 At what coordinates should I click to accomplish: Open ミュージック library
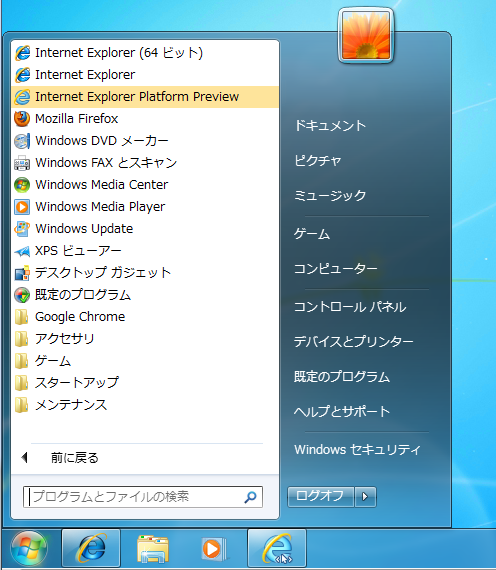(x=330, y=196)
